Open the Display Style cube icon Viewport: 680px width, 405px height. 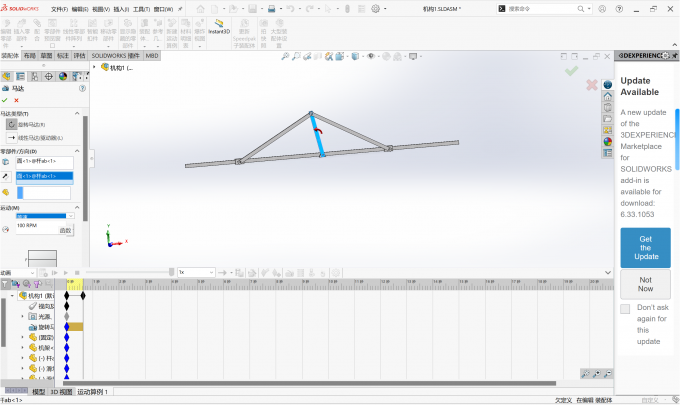click(x=355, y=56)
